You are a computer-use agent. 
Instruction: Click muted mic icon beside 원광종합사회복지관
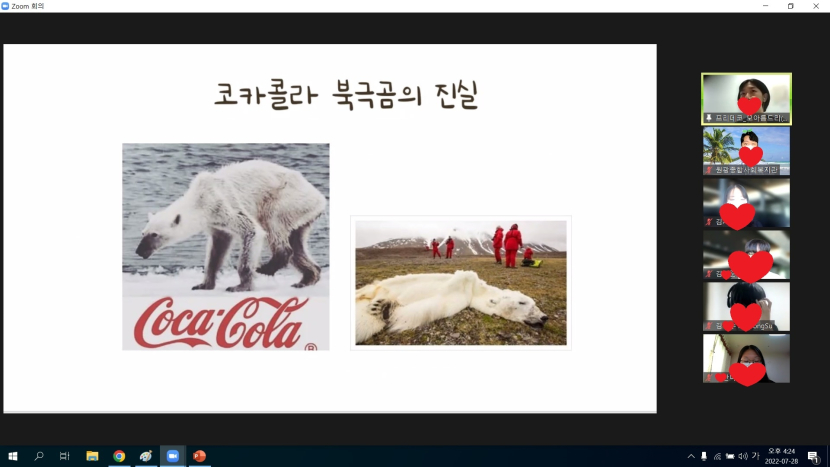click(x=709, y=170)
